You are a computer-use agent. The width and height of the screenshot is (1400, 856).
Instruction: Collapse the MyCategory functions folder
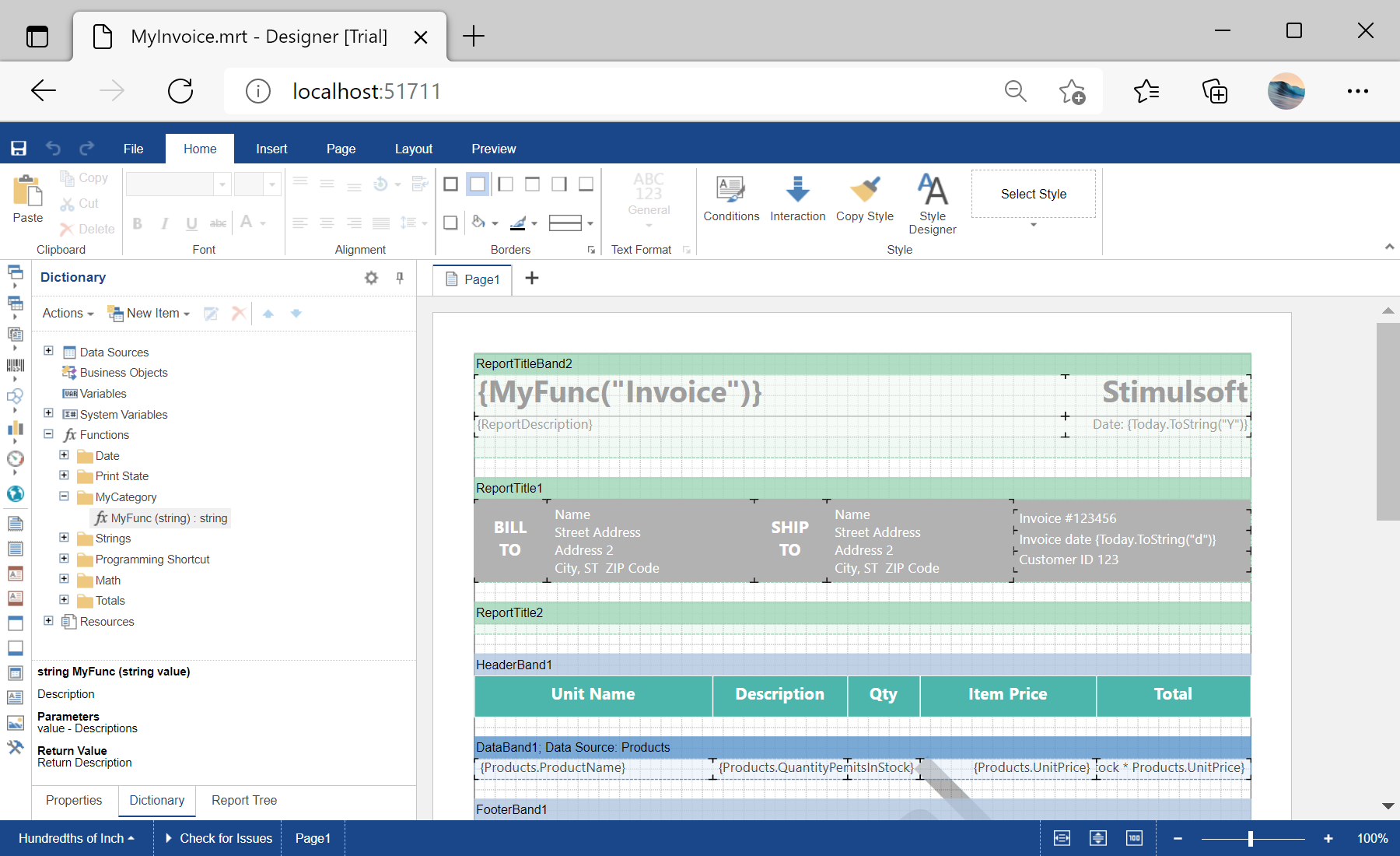(64, 496)
